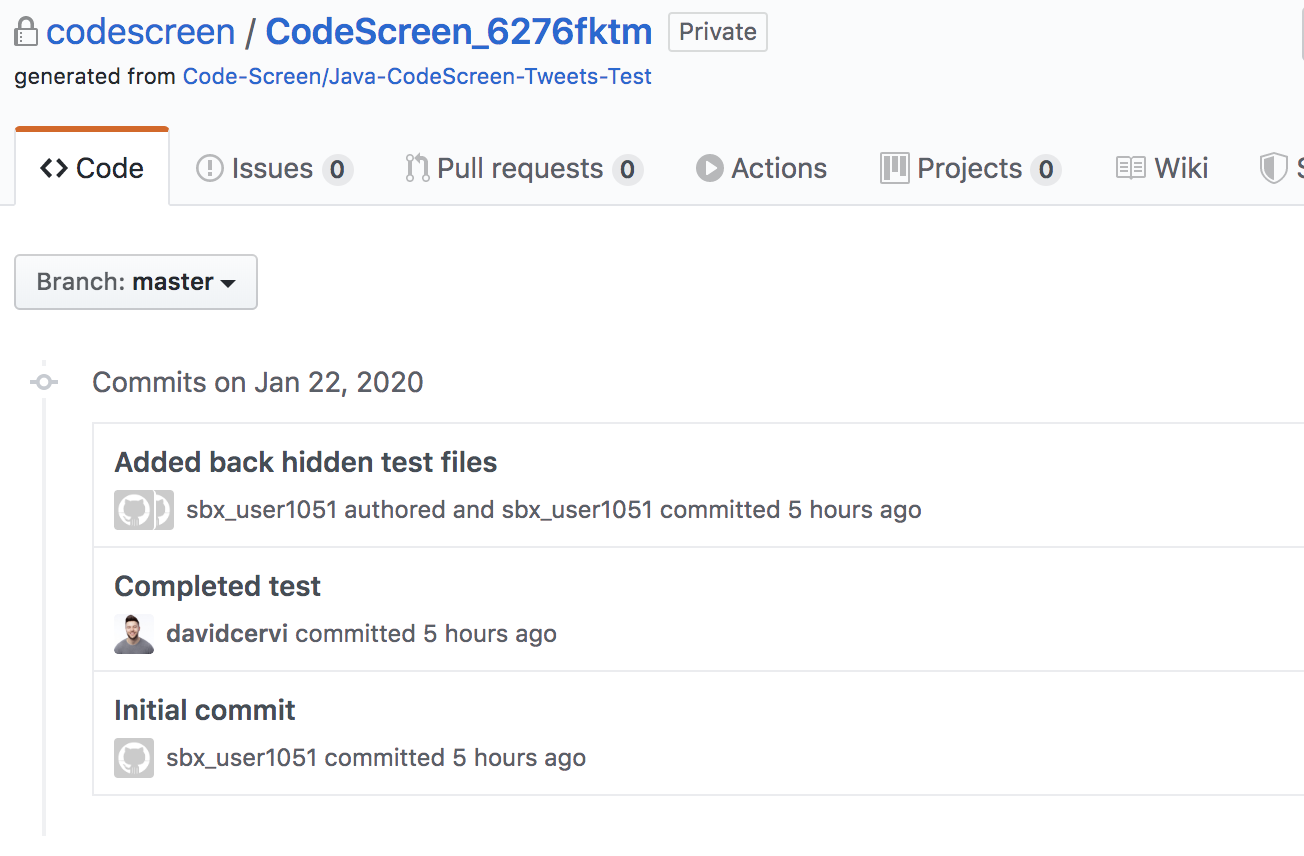Open the 'Initial commit' commit
Viewport: 1304px width, 856px height.
205,710
